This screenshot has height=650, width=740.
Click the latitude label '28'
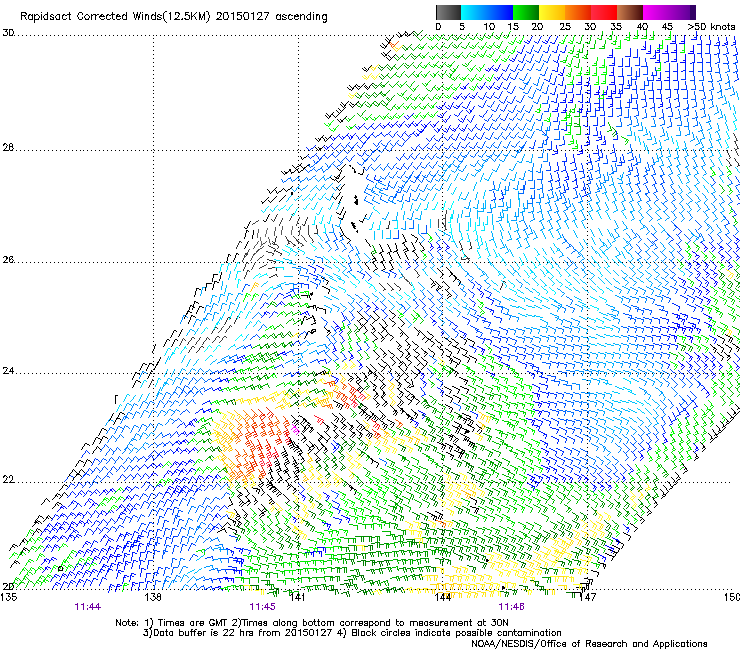[8, 148]
